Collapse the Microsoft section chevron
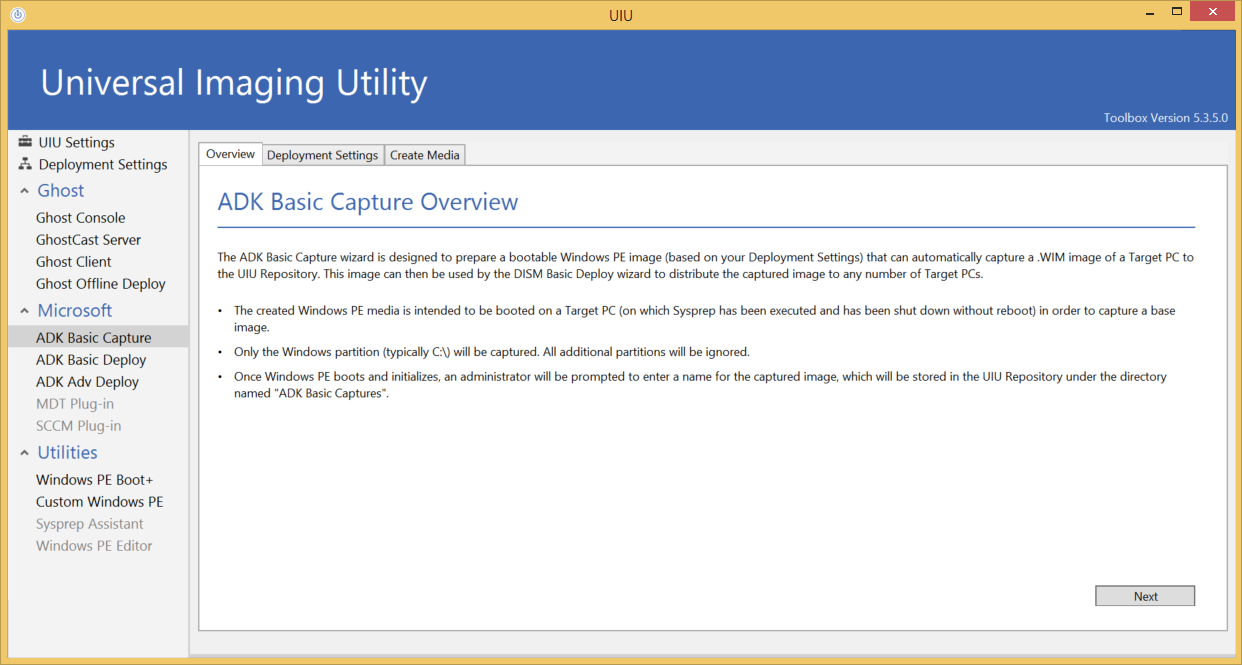1242x665 pixels. coord(24,311)
